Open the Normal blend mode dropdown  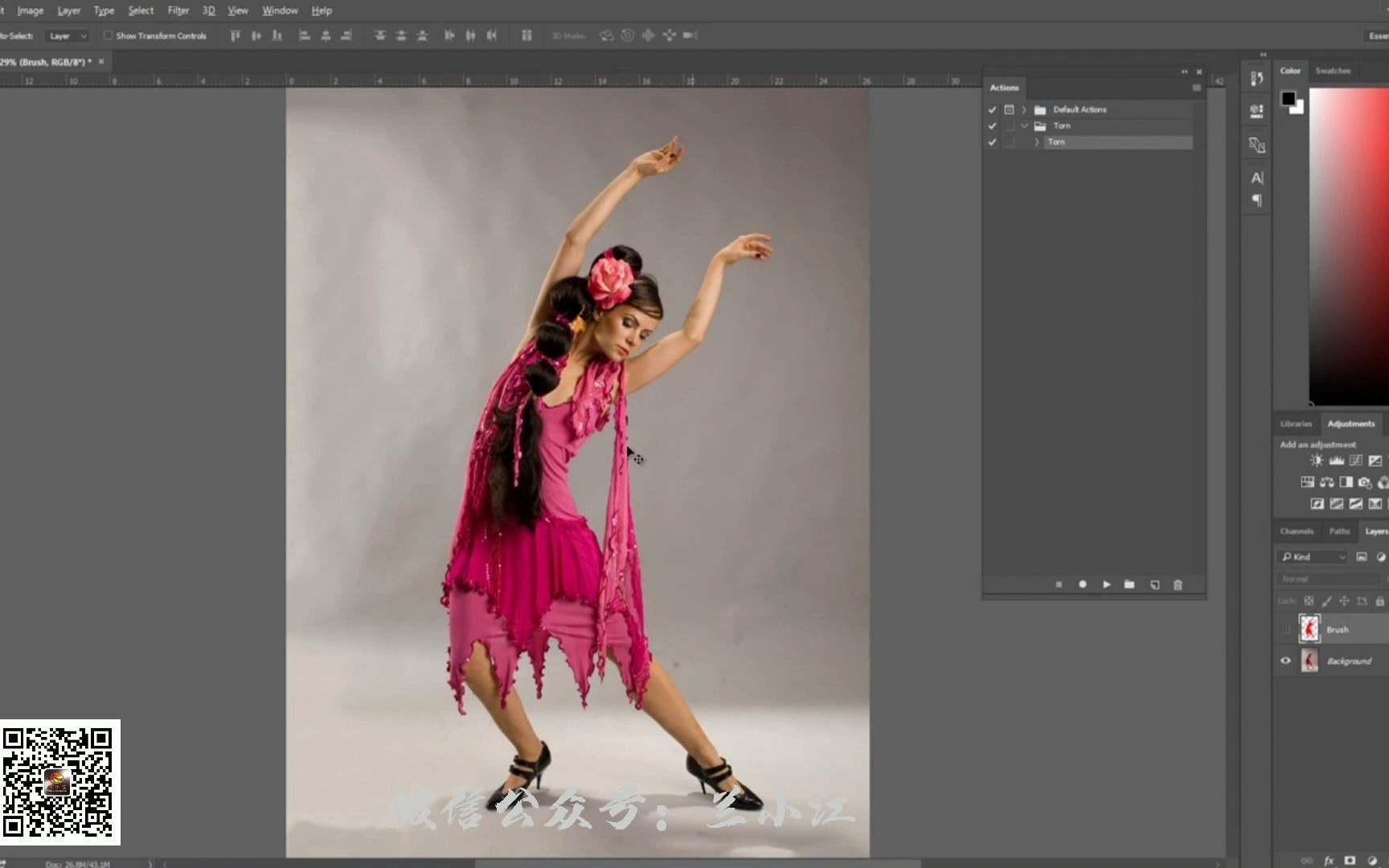1330,579
